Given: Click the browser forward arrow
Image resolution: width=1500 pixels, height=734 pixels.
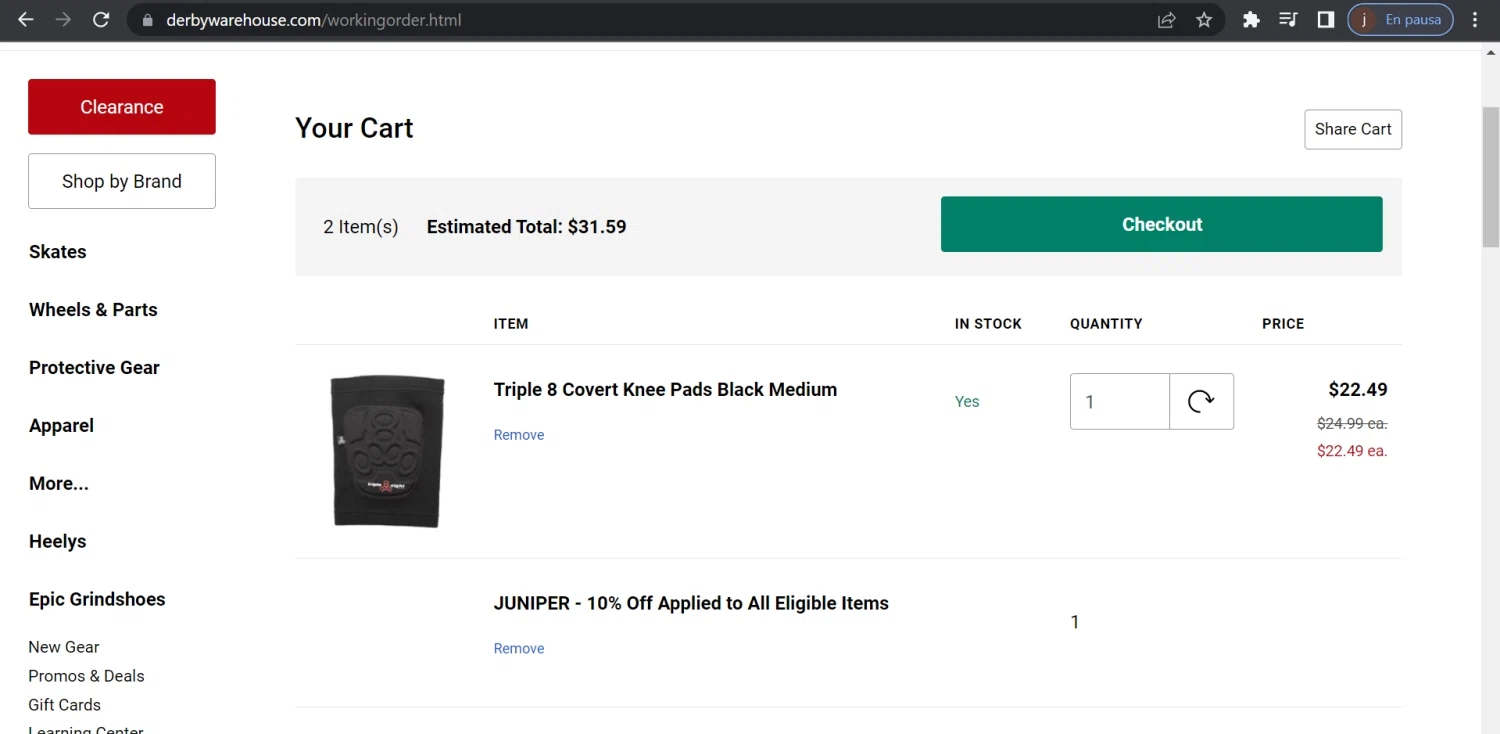Looking at the screenshot, I should [63, 20].
